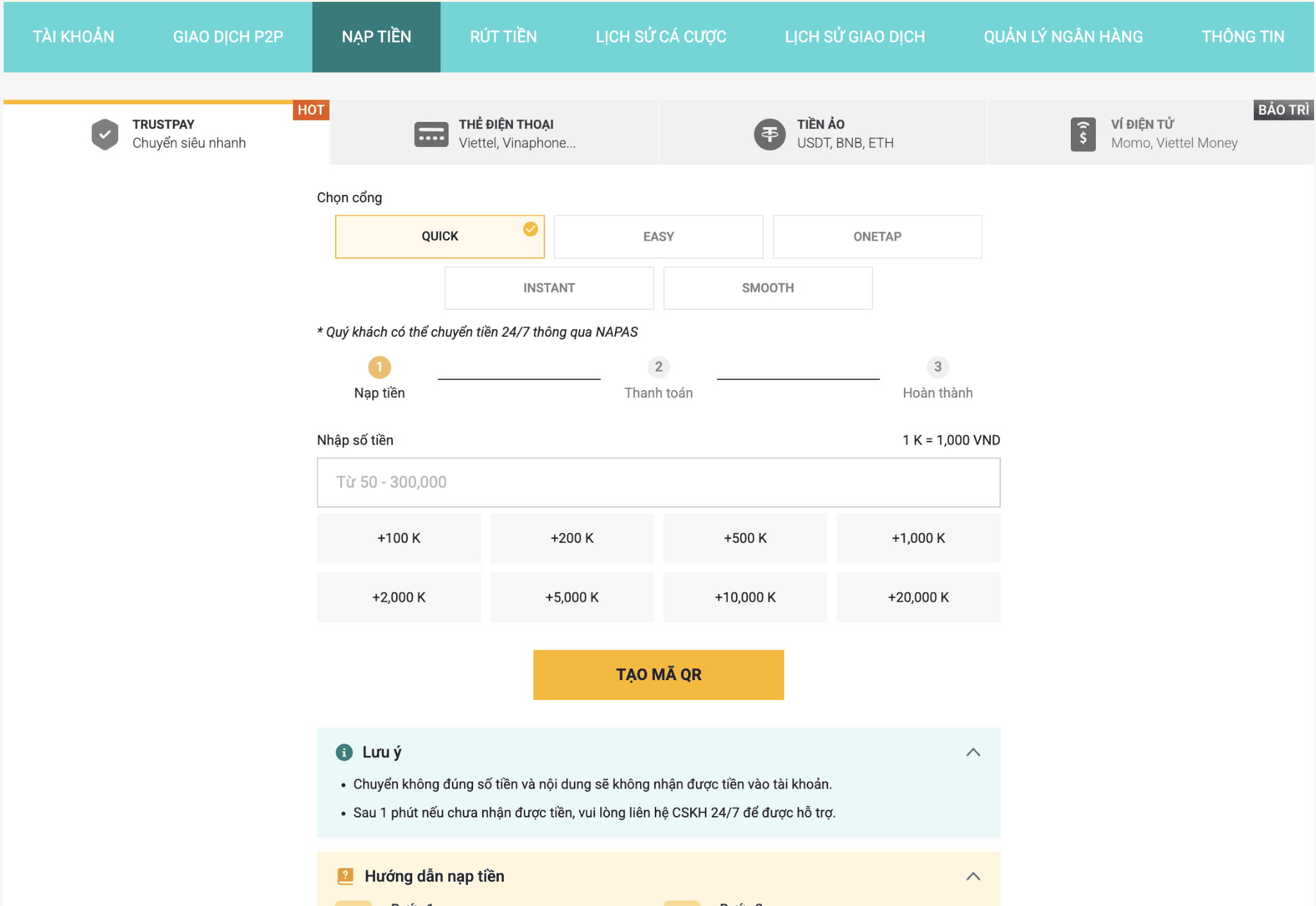The height and width of the screenshot is (906, 1316).
Task: Click the TrustPay shield icon
Action: pyautogui.click(x=105, y=134)
